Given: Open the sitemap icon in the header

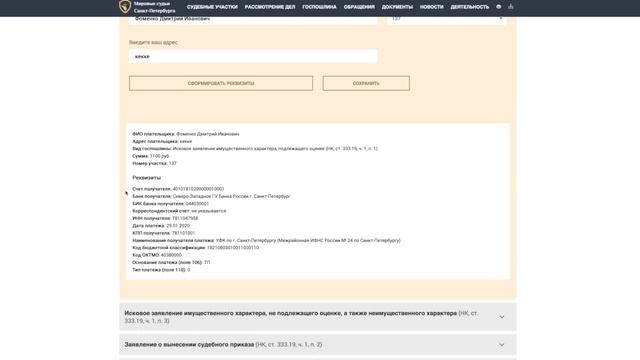Looking at the screenshot, I should coord(511,7).
